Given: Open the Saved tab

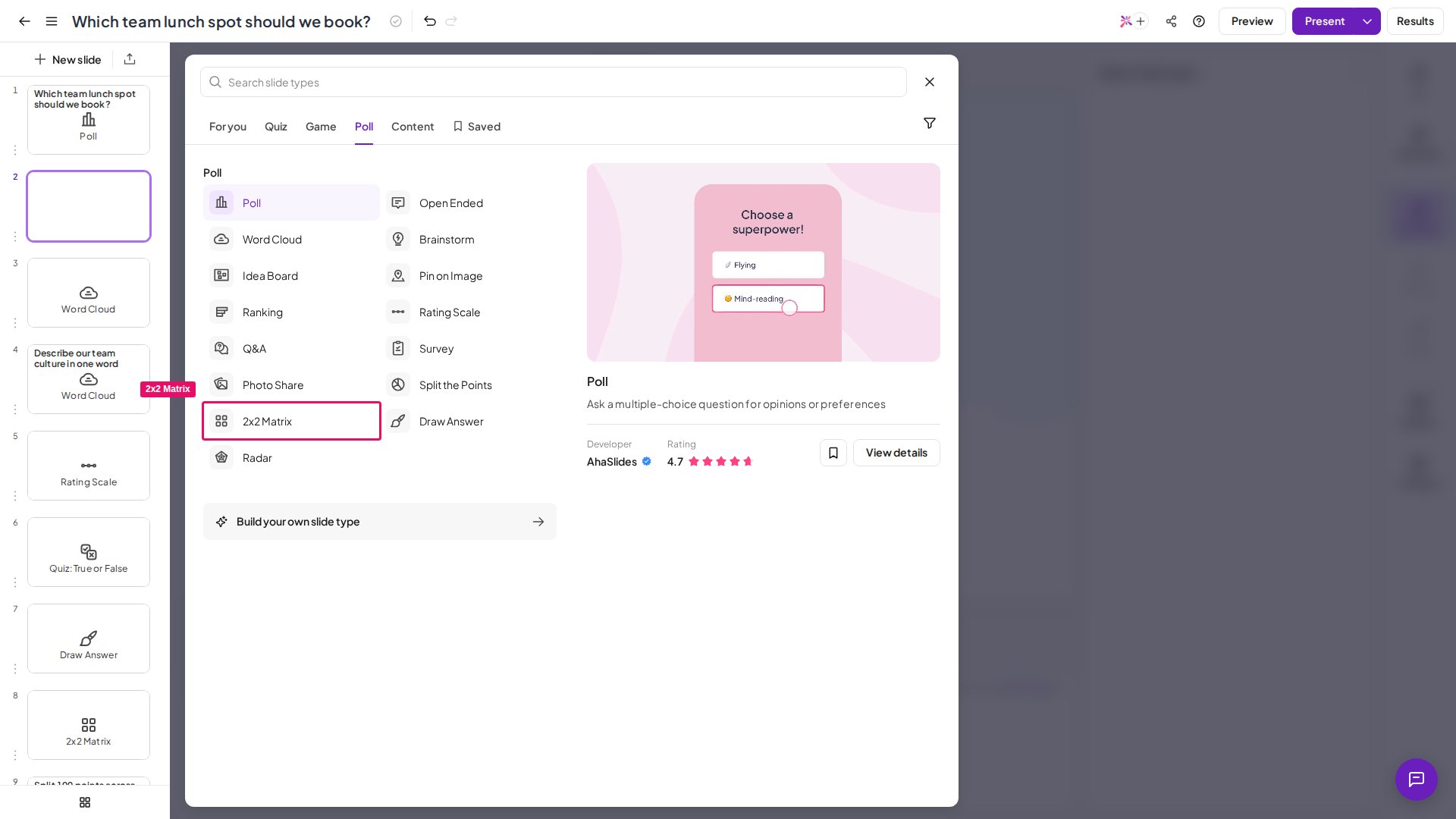Looking at the screenshot, I should [x=477, y=127].
